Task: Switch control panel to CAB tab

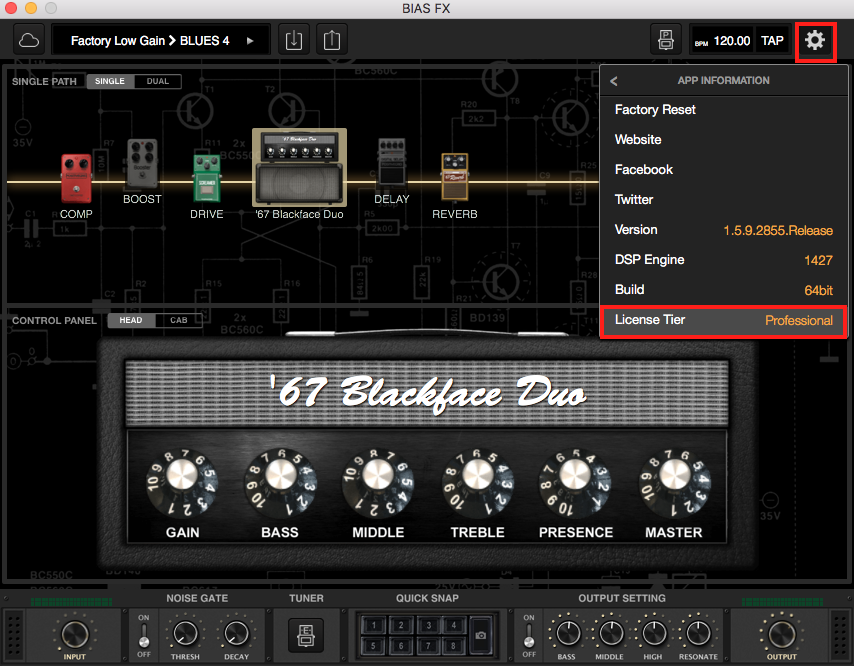Action: 179,320
